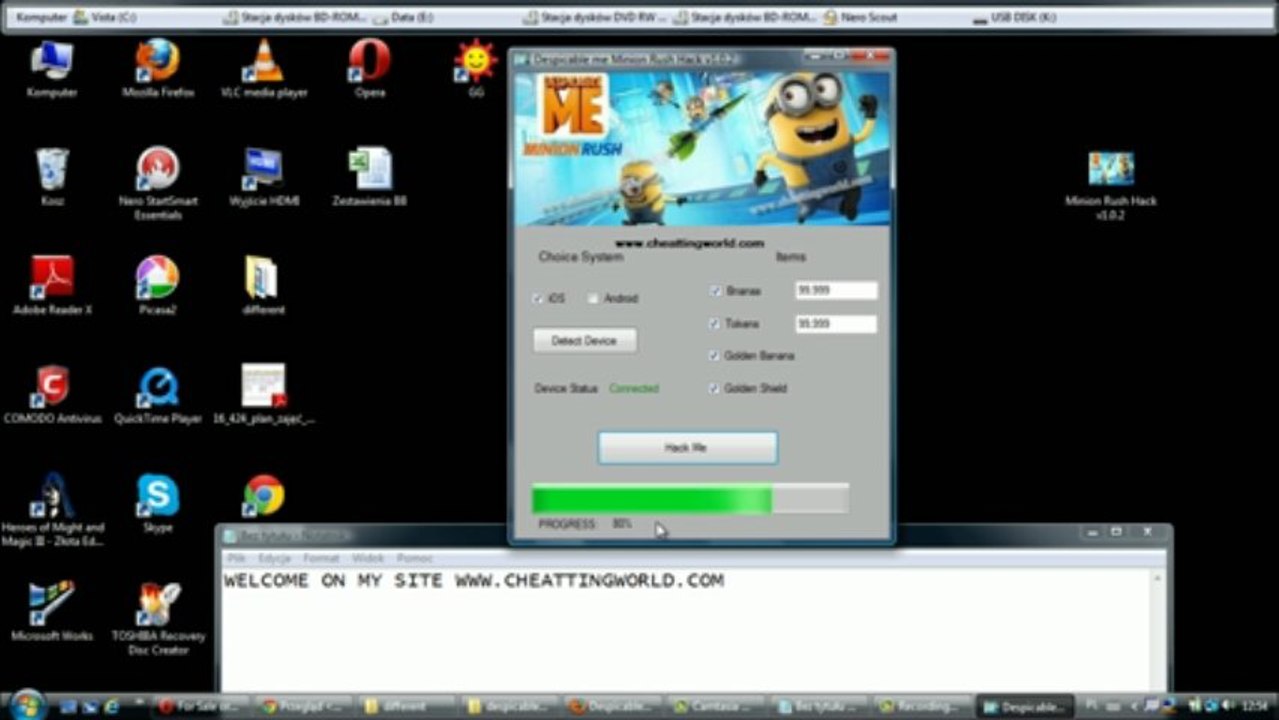Click the green hack progress bar
This screenshot has width=1279, height=720.
[690, 499]
